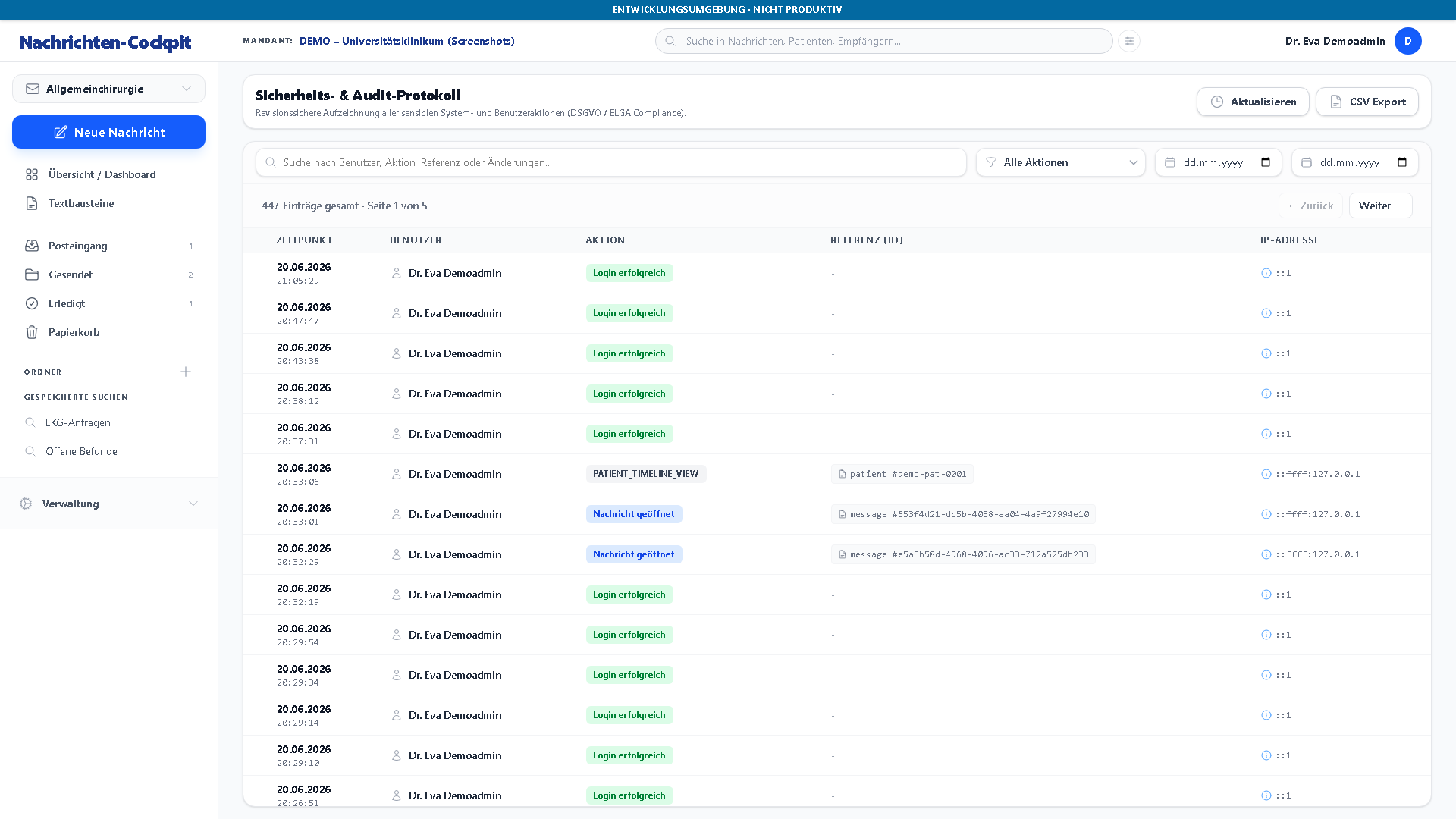This screenshot has height=819, width=1456.
Task: Click info icon in the 20:38:12 row
Action: coord(1266,394)
